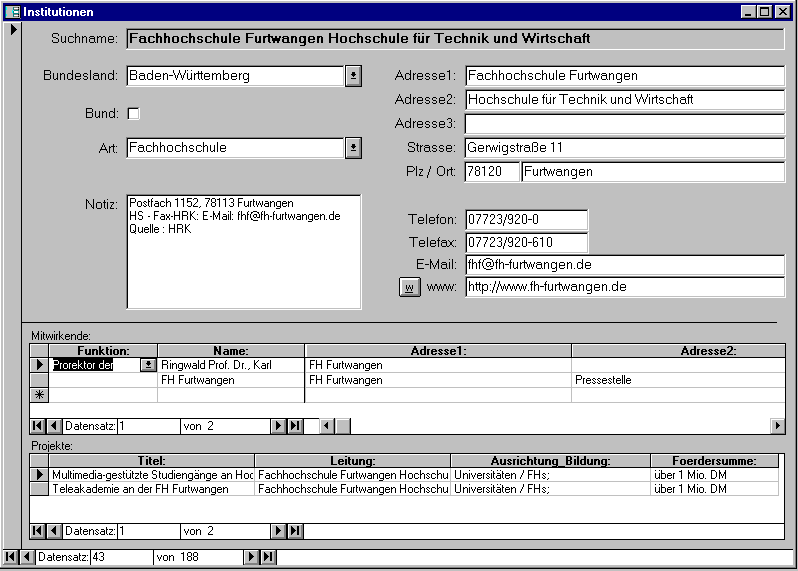Go to previous record in Projekte subform

pos(54,531)
